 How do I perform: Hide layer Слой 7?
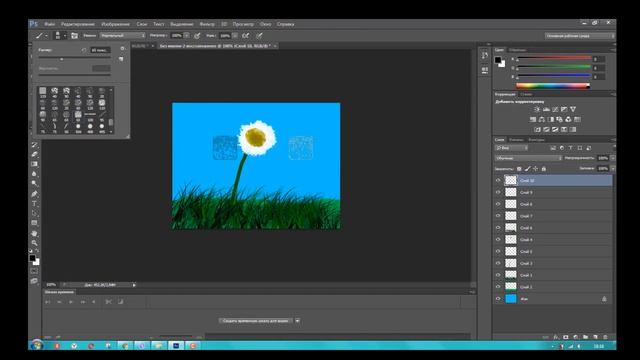pos(498,216)
